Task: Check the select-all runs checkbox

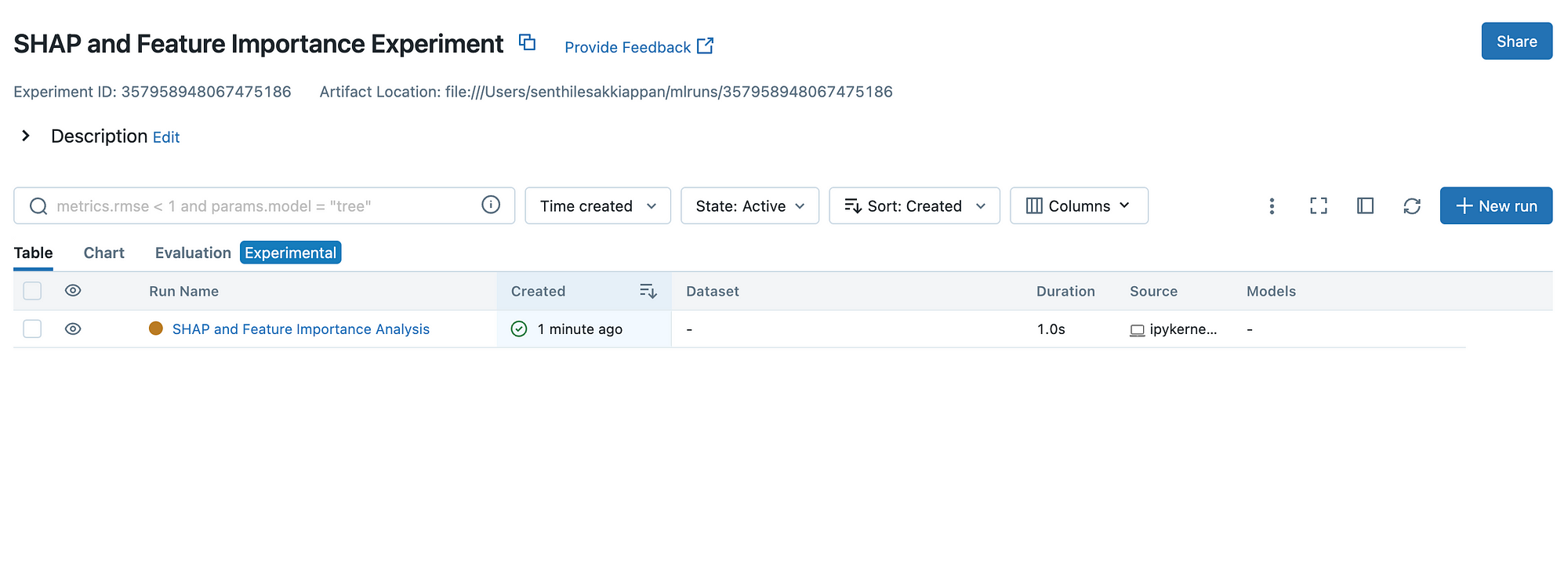Action: click(x=32, y=290)
